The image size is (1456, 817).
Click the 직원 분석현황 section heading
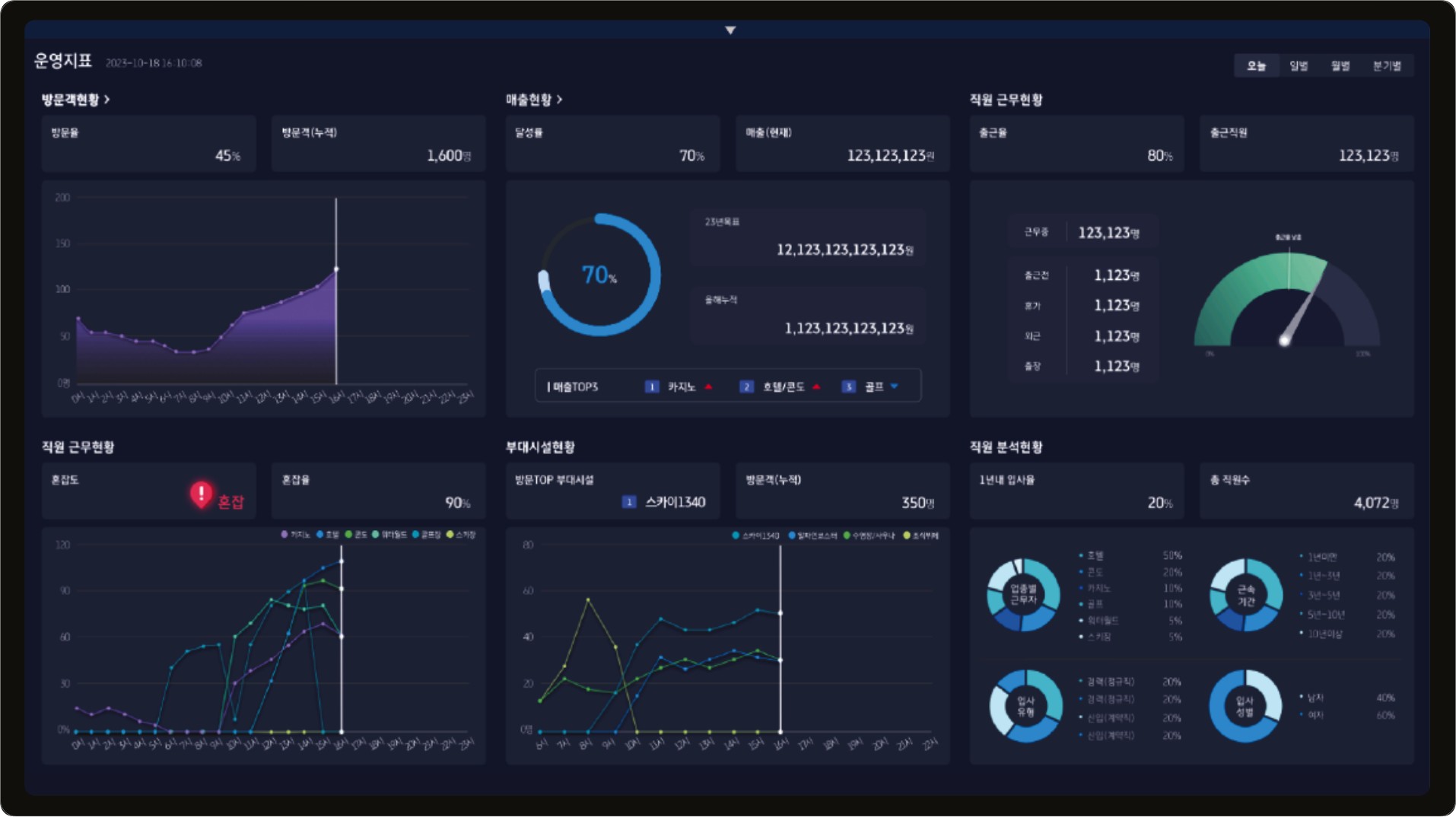(1006, 447)
